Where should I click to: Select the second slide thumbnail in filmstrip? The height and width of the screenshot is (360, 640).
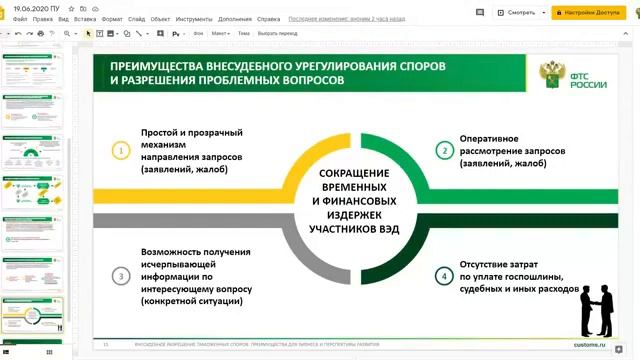click(33, 111)
